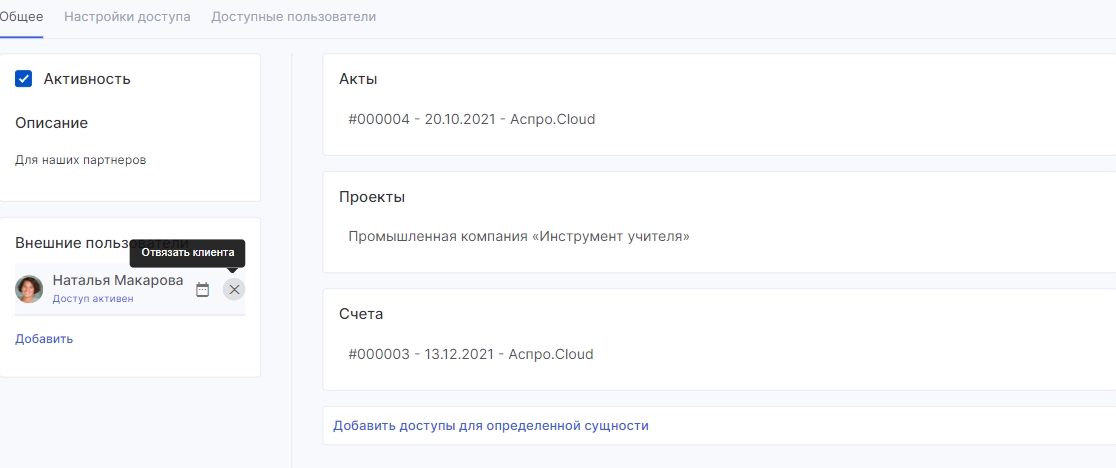Switch to the Общее tab
This screenshot has height=468, width=1116.
tap(21, 16)
